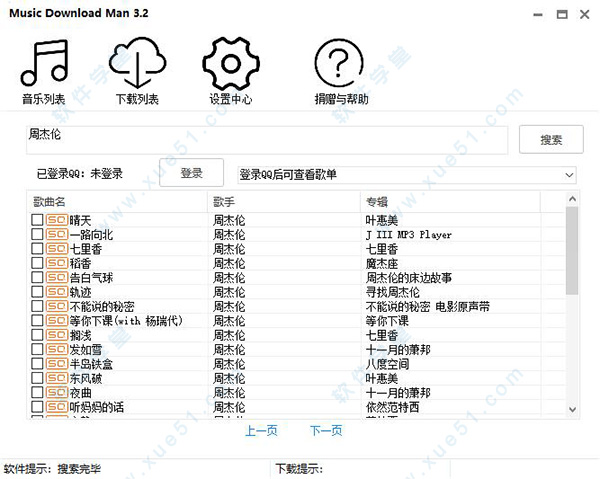Viewport: 600px width, 479px height.
Task: Sort by the 歌曲名 column header
Action: (117, 202)
